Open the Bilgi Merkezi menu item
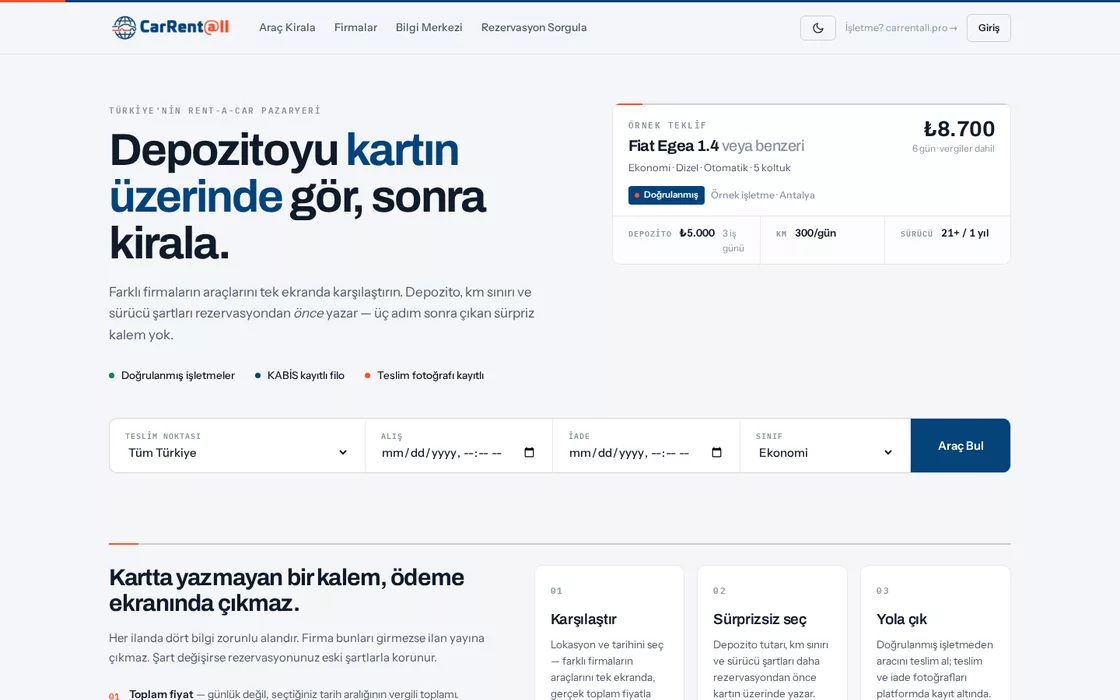 point(429,27)
